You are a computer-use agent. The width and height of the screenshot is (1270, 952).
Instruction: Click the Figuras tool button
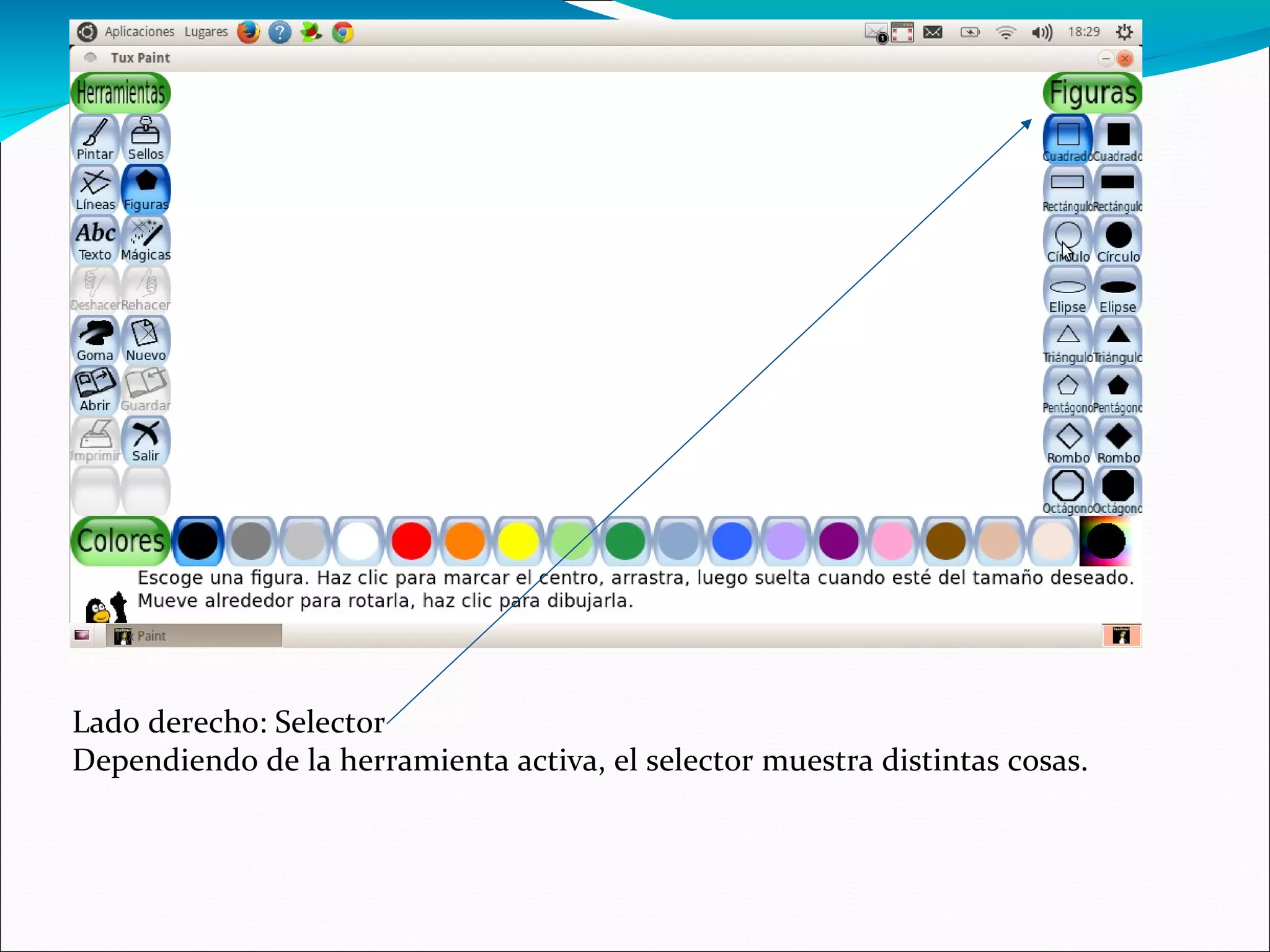[146, 189]
